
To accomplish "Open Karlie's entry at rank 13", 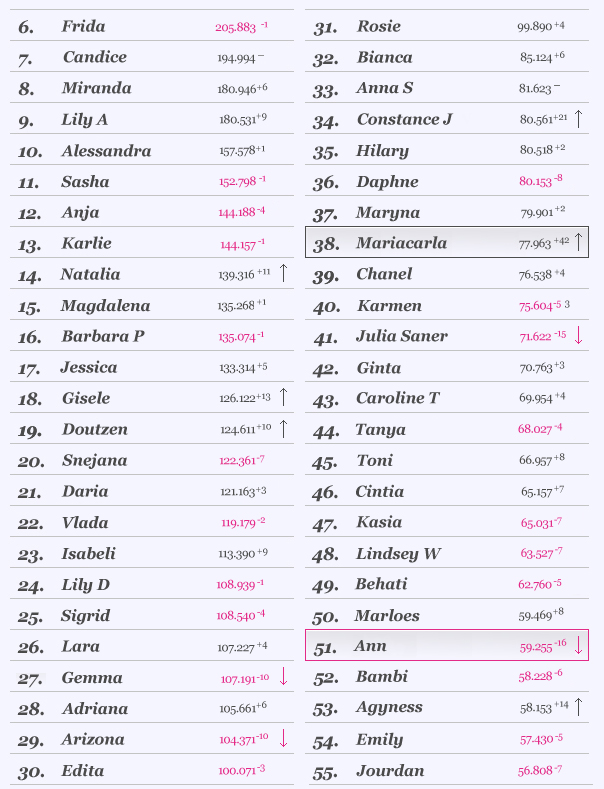I will (86, 243).
